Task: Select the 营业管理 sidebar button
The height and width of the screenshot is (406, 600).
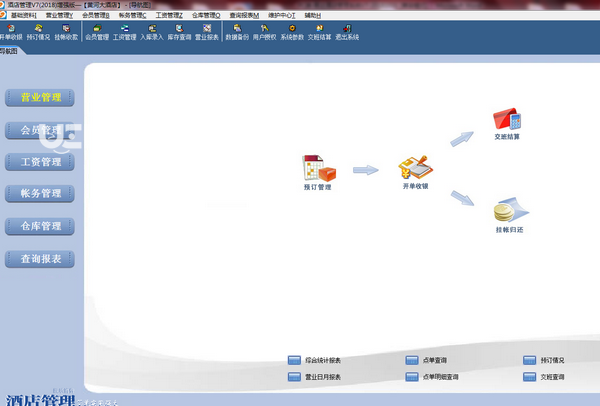Action: 40,98
